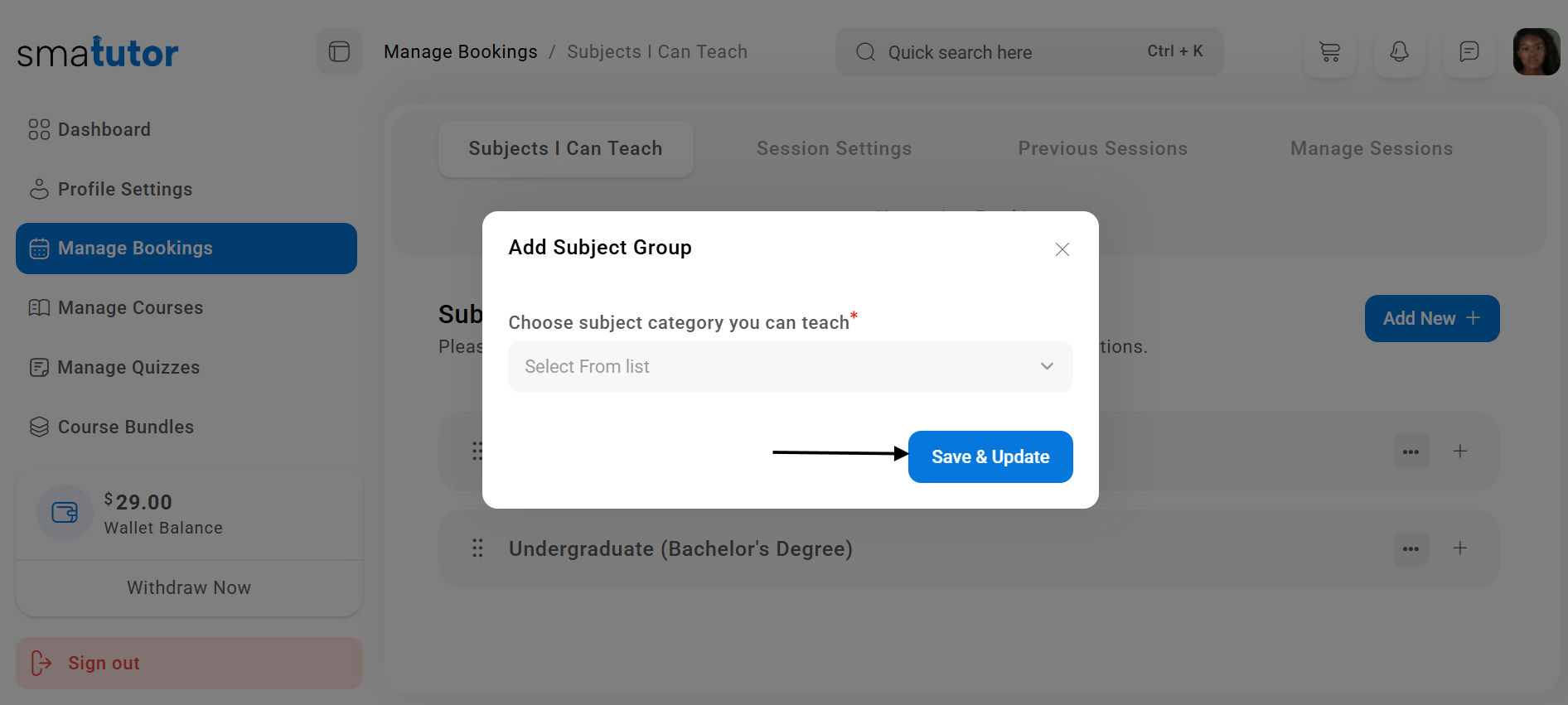Click the Add New button
This screenshot has height=705, width=1568.
pos(1431,319)
